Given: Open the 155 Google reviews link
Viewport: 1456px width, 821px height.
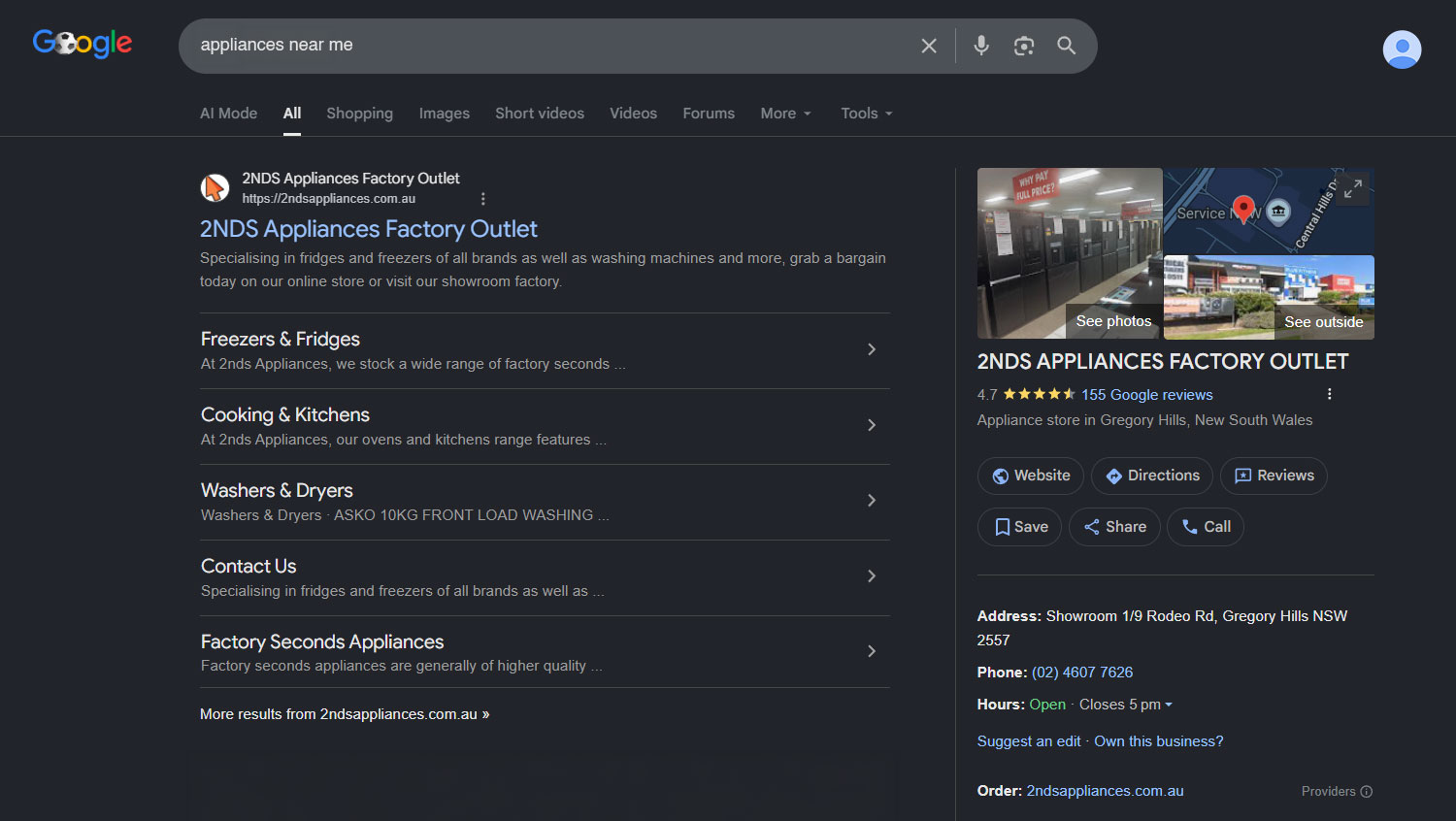Looking at the screenshot, I should (x=1147, y=395).
